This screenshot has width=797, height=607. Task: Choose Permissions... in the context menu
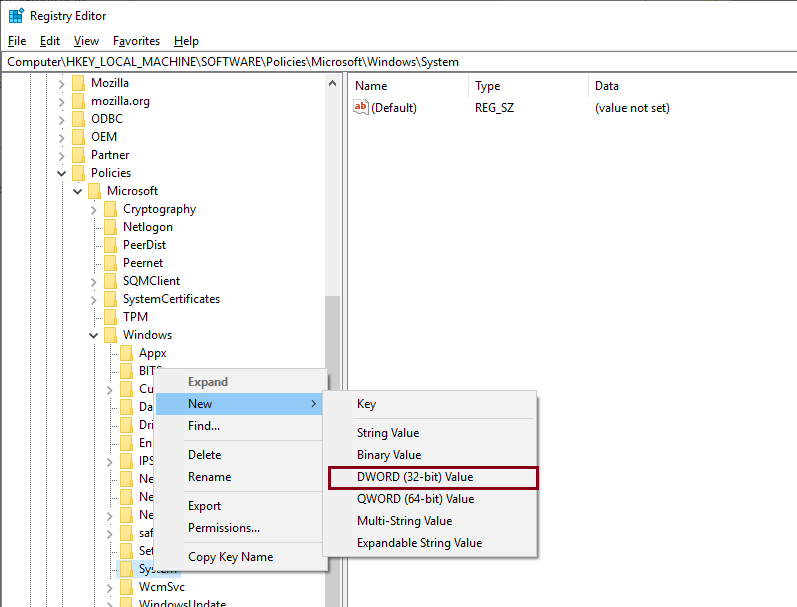(x=239, y=528)
